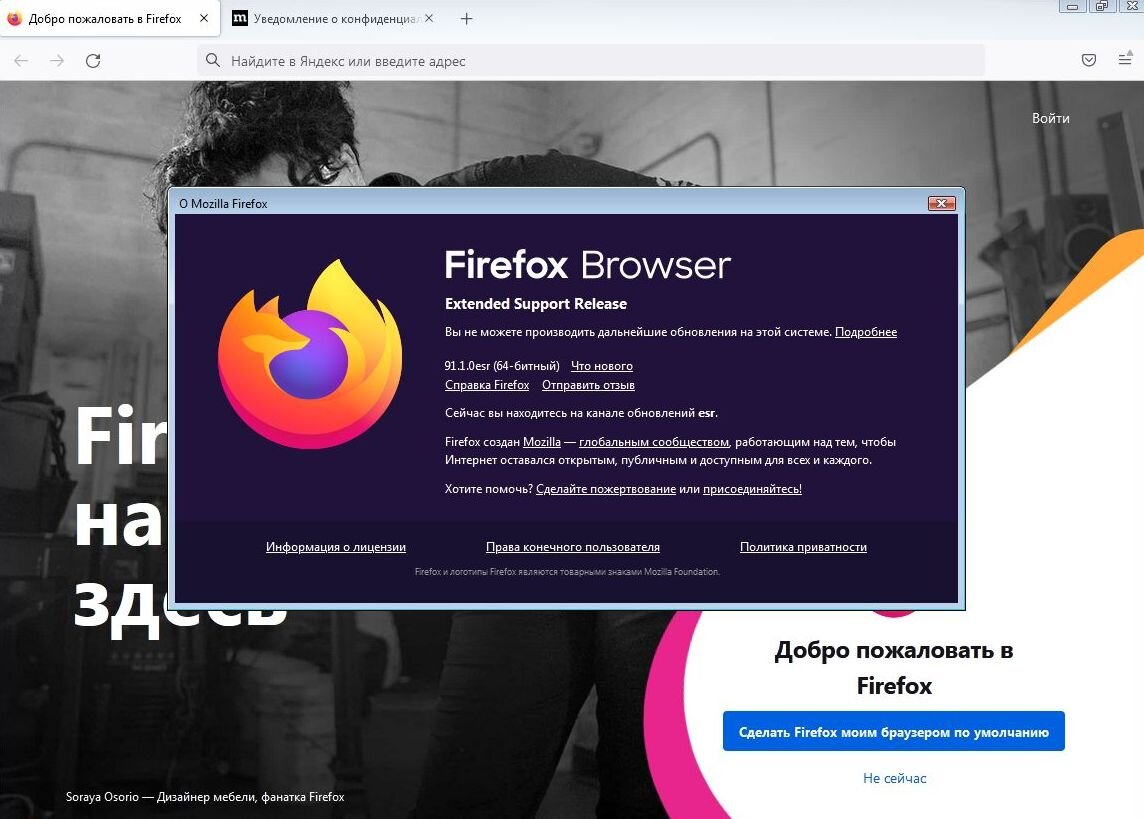
Task: Open 'Информация о лицензии' link
Action: [336, 547]
